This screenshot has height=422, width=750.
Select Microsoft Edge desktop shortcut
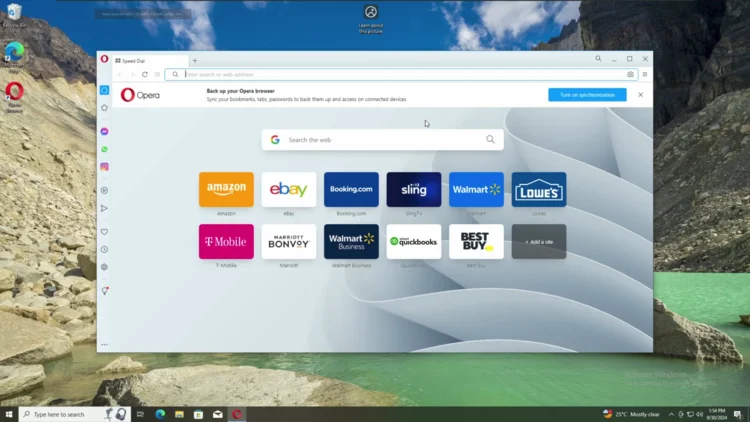point(14,57)
